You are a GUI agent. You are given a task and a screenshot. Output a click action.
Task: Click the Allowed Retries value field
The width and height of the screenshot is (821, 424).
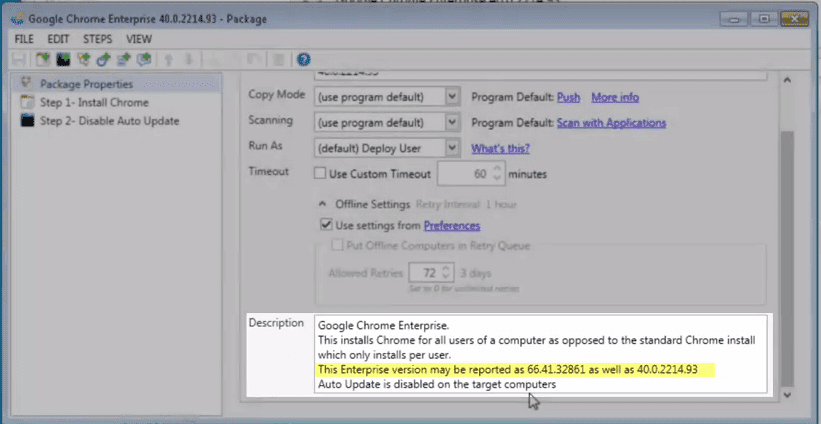coord(425,273)
